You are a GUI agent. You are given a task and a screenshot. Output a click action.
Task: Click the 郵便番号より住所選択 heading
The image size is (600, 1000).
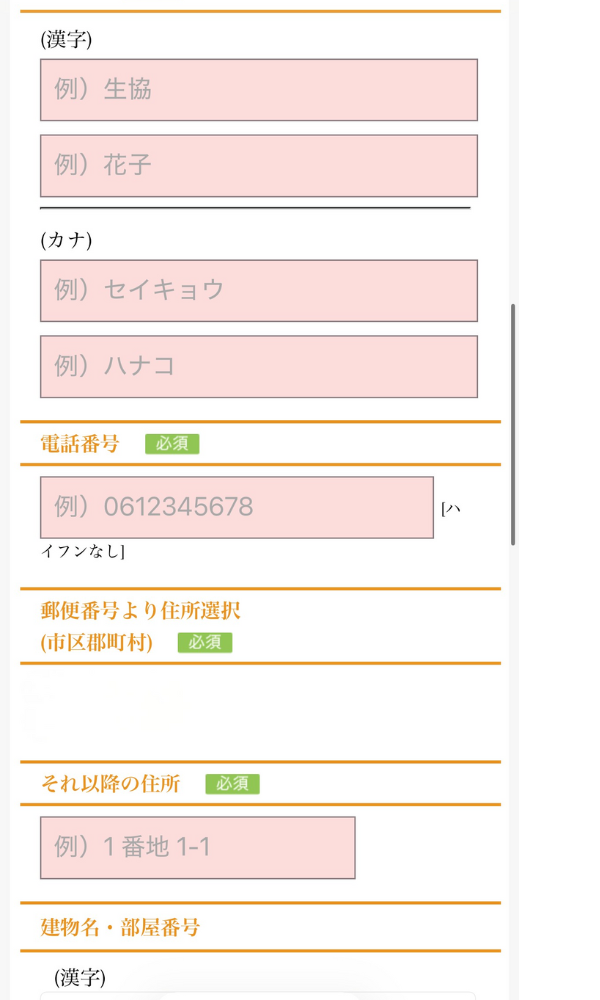point(141,611)
